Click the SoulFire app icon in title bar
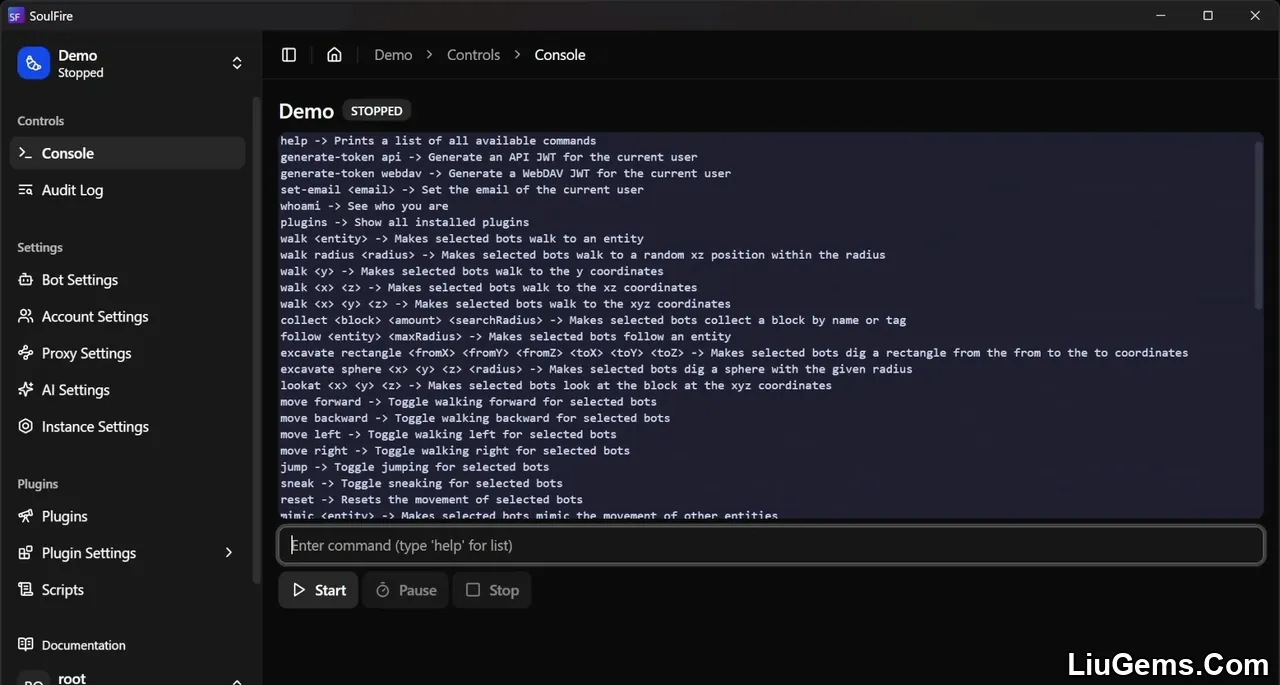 [15, 16]
